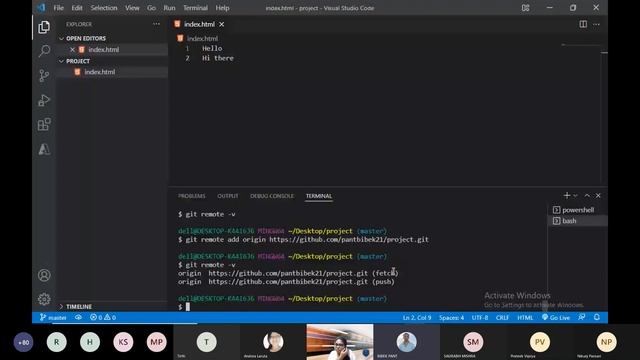The height and width of the screenshot is (360, 640).
Task: Click the eye icon in the status bar
Action: pos(78,317)
